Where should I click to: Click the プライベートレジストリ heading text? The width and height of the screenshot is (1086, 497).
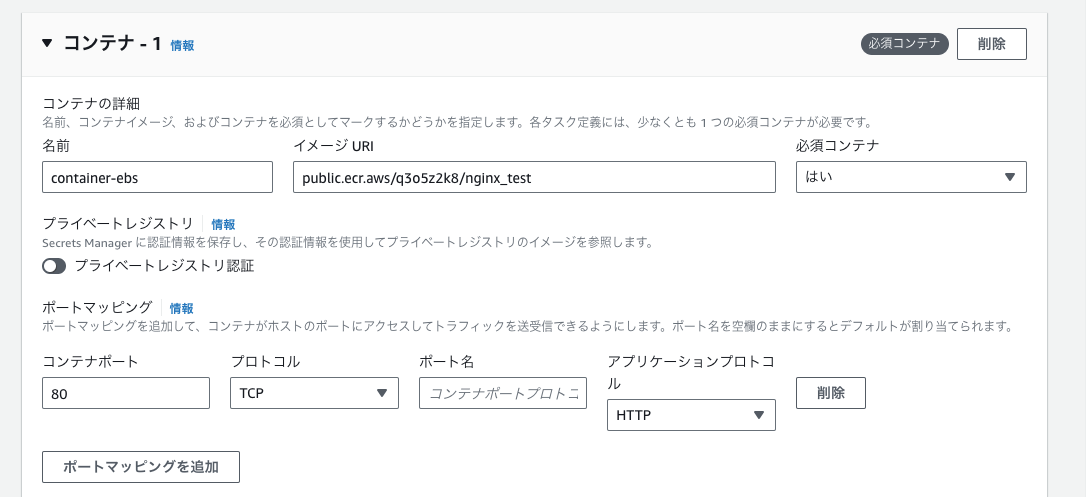tap(118, 224)
